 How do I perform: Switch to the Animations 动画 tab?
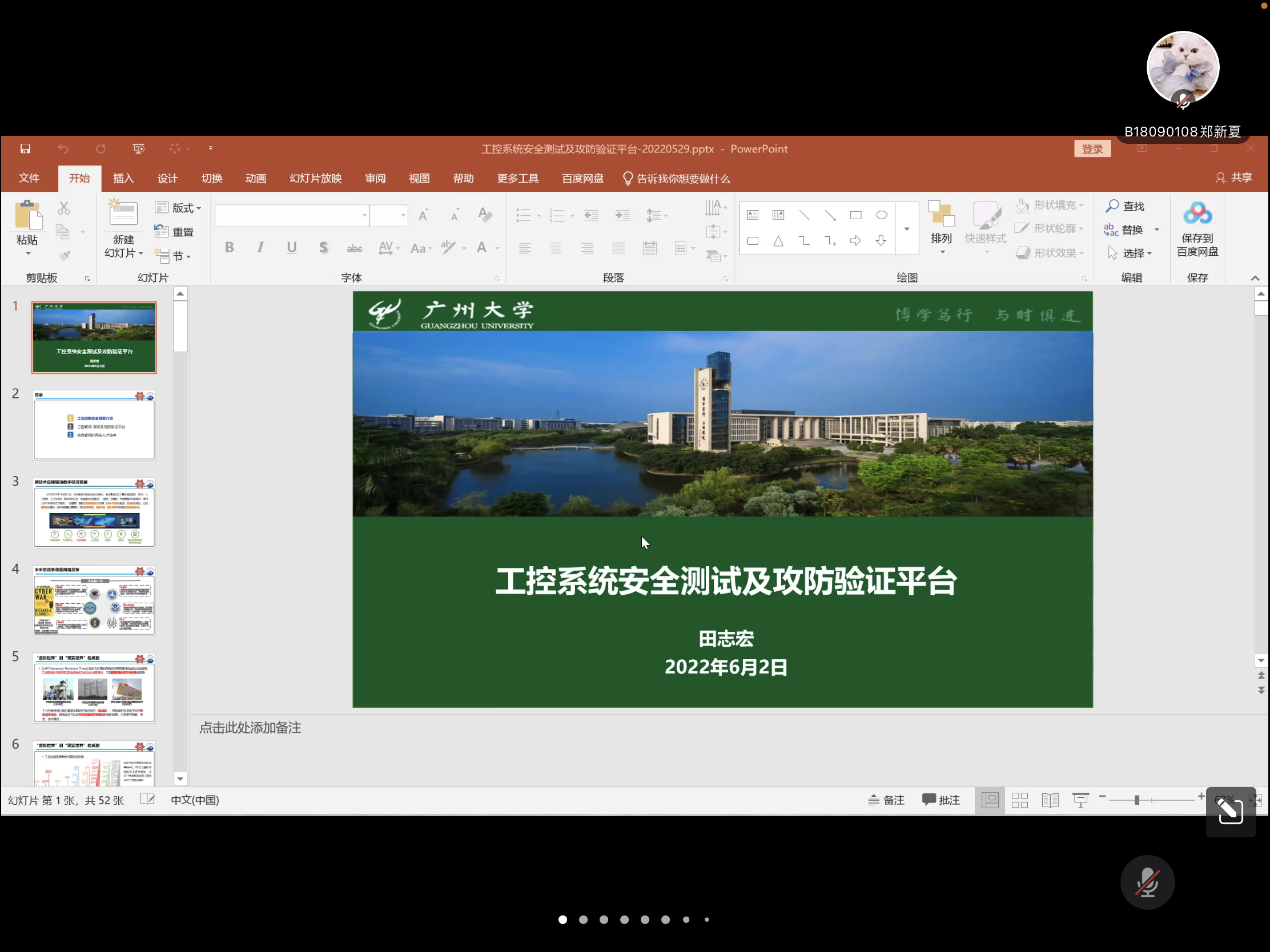click(x=256, y=179)
